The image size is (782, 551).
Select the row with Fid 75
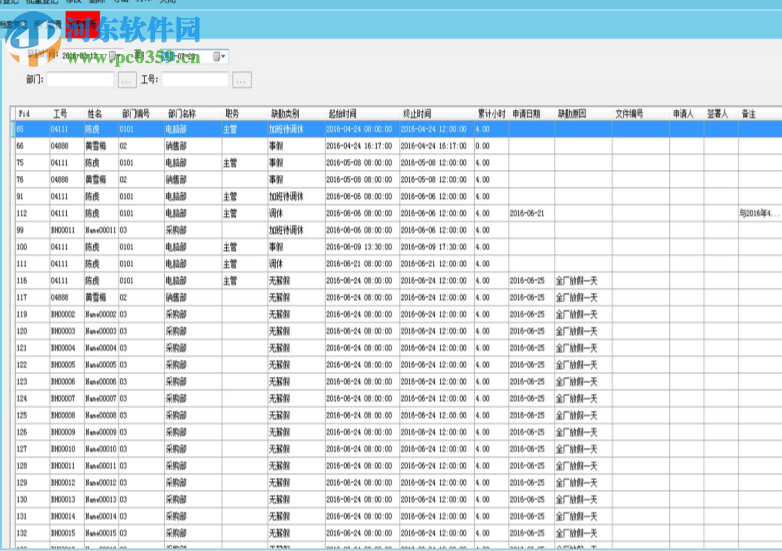coord(398,163)
